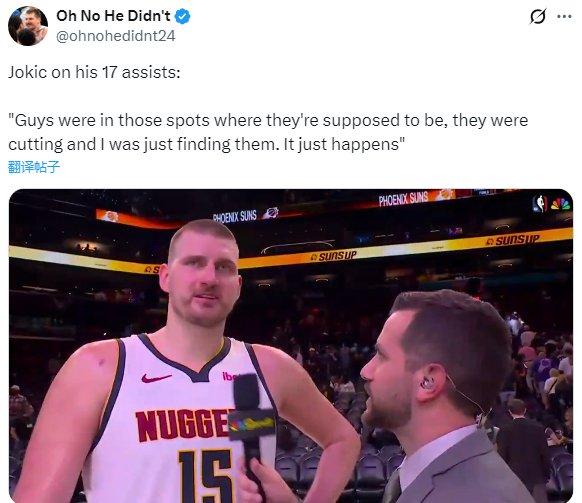Click the NUGGETS lettering on the jersey
The image size is (582, 503).
[184, 425]
